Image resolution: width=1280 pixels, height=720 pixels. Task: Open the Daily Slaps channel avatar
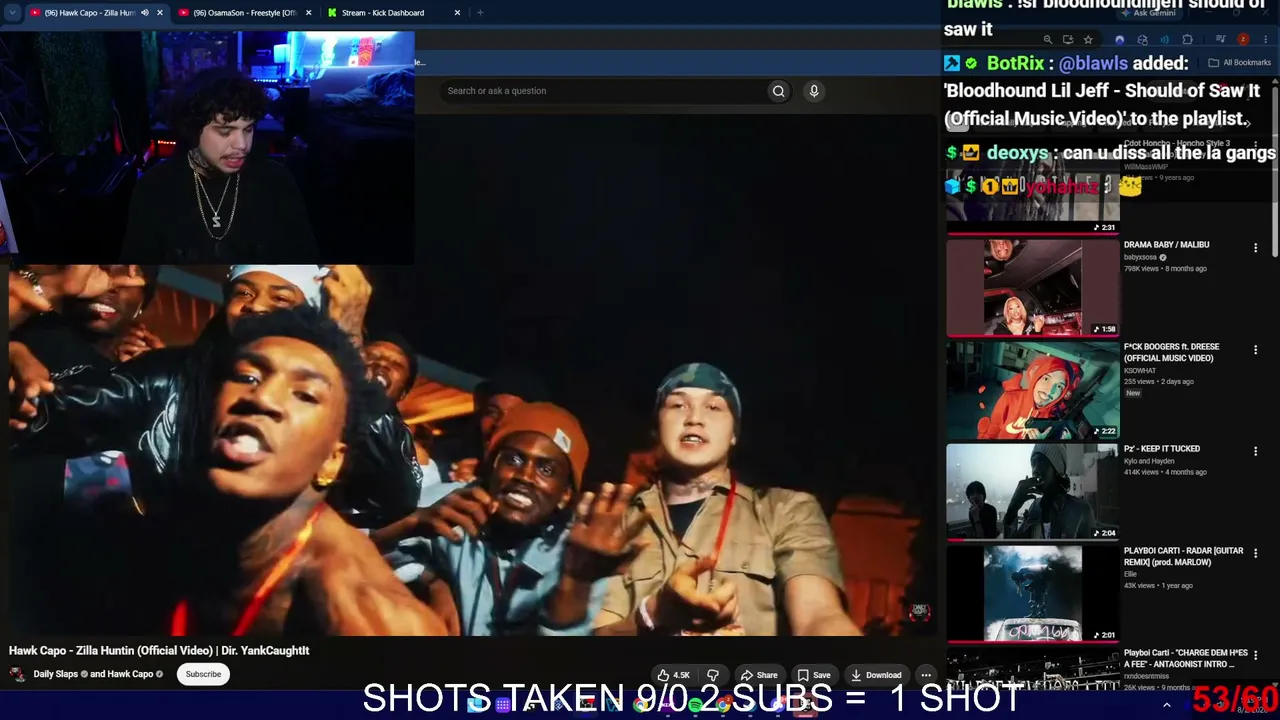tap(17, 674)
